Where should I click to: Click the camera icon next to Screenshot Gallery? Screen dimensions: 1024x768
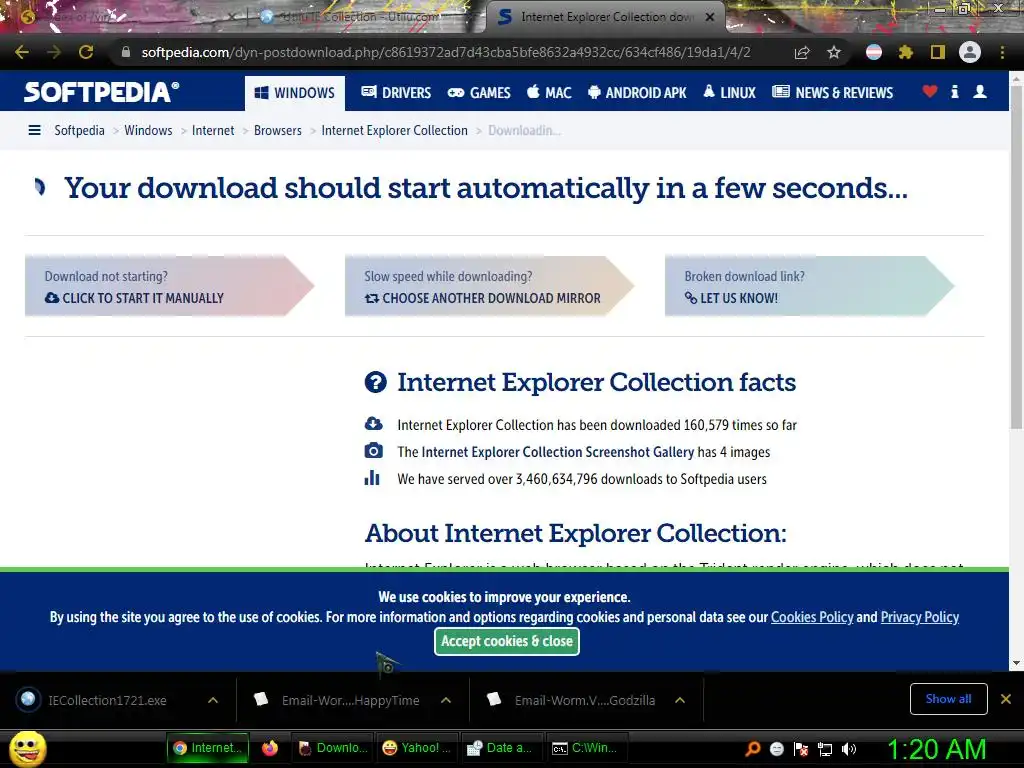(x=373, y=451)
